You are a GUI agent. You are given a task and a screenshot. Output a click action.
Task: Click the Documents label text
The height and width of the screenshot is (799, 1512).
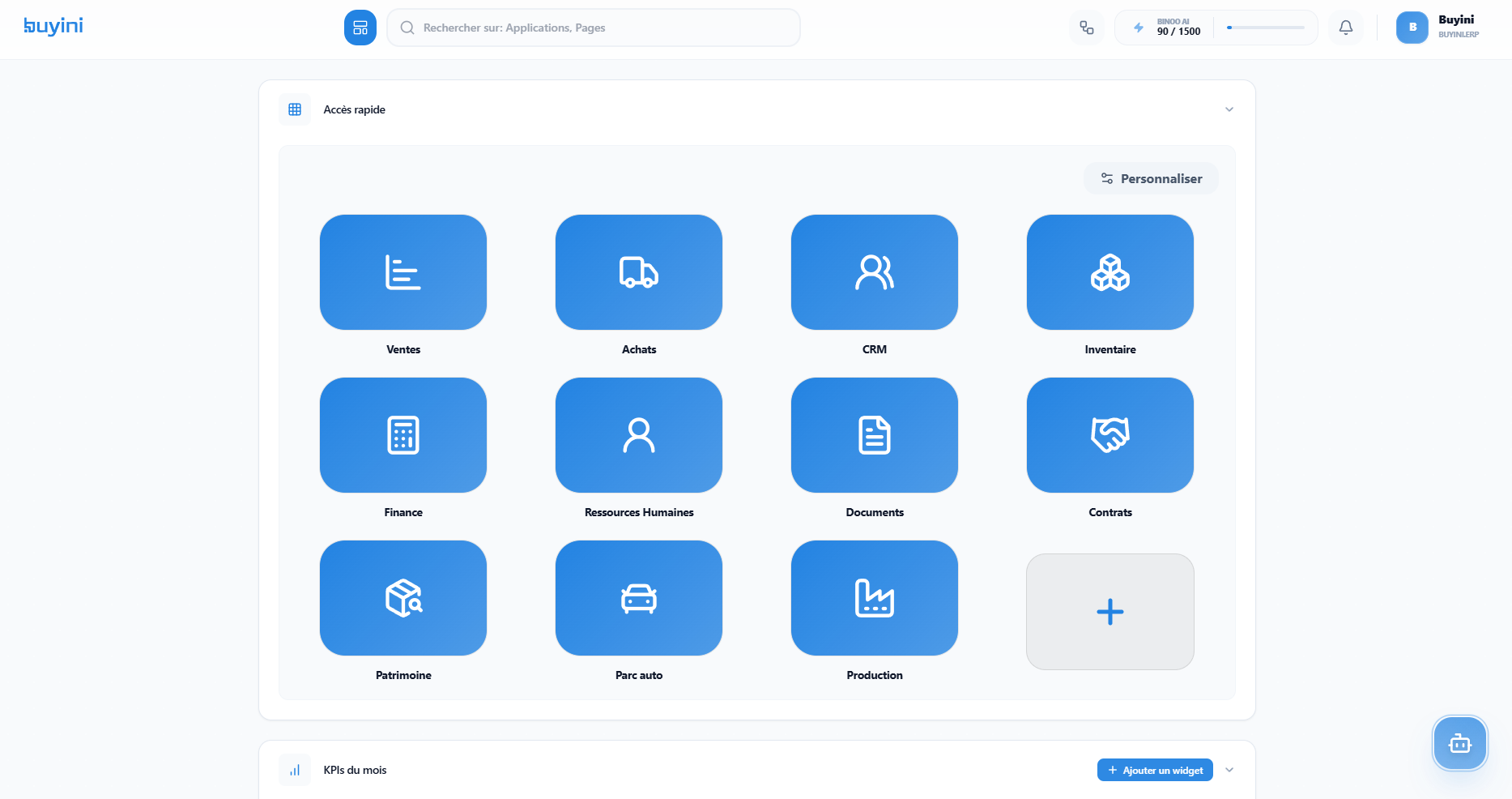[x=875, y=512]
